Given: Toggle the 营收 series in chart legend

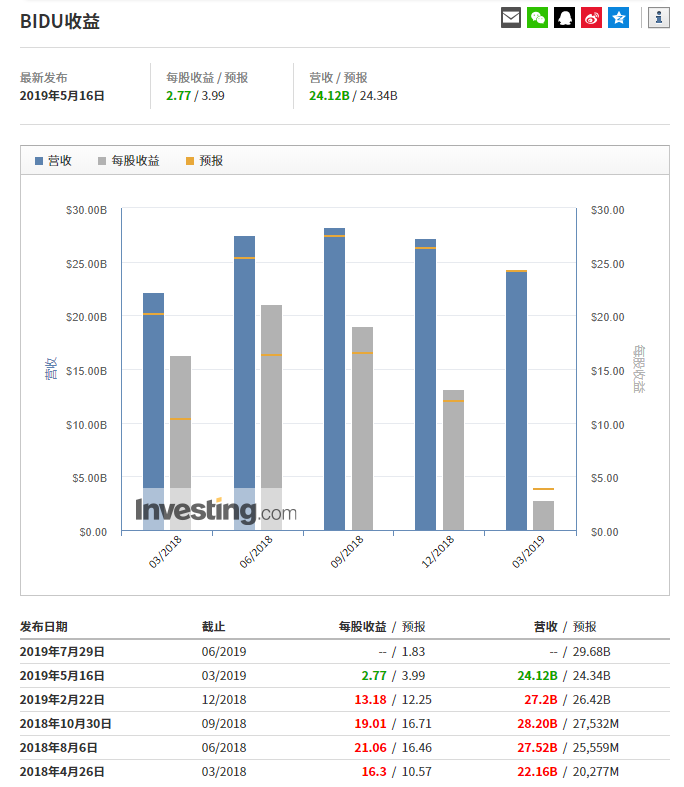Looking at the screenshot, I should (53, 161).
